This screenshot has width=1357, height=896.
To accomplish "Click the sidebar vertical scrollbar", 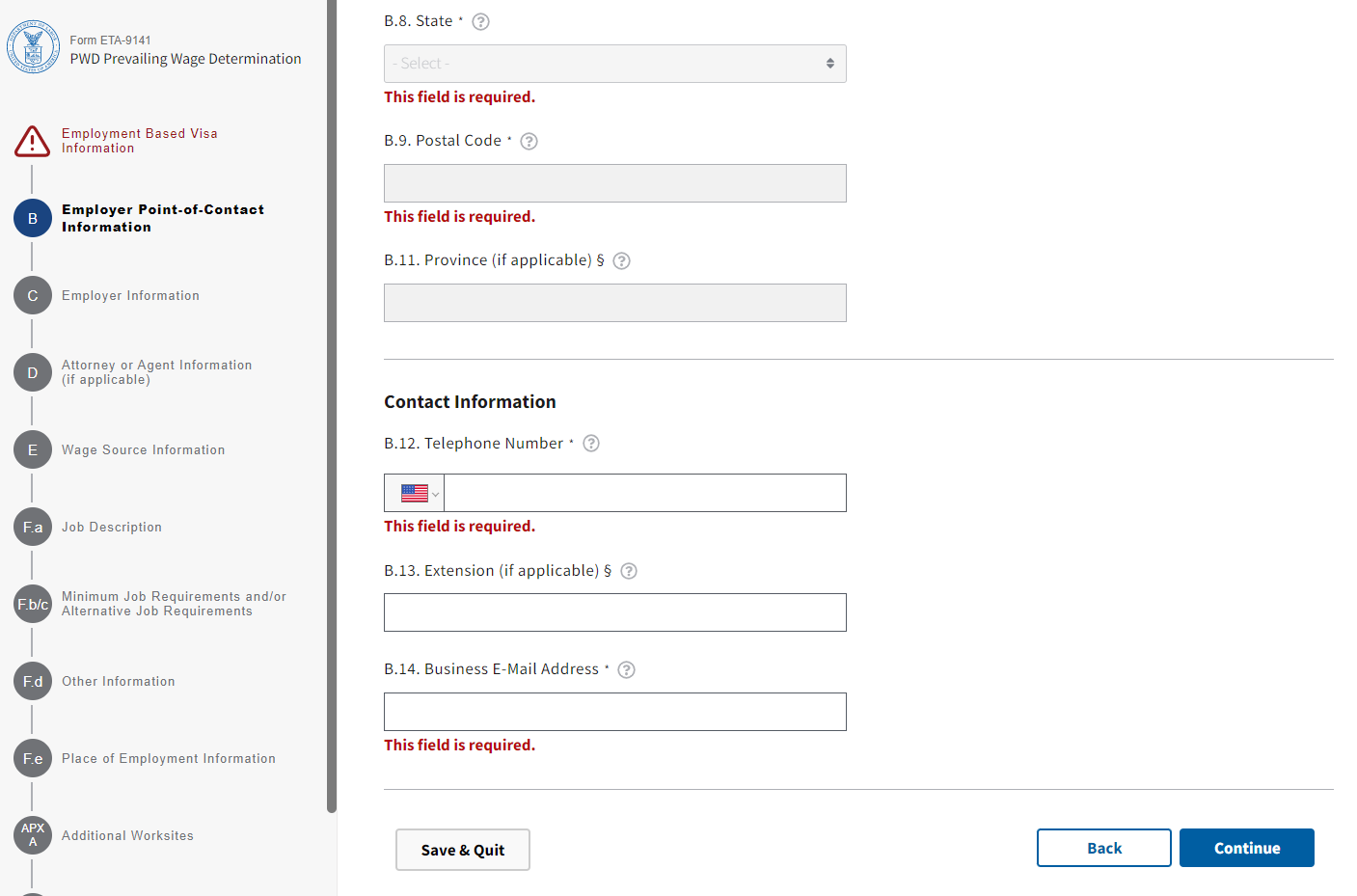I will click(332, 405).
